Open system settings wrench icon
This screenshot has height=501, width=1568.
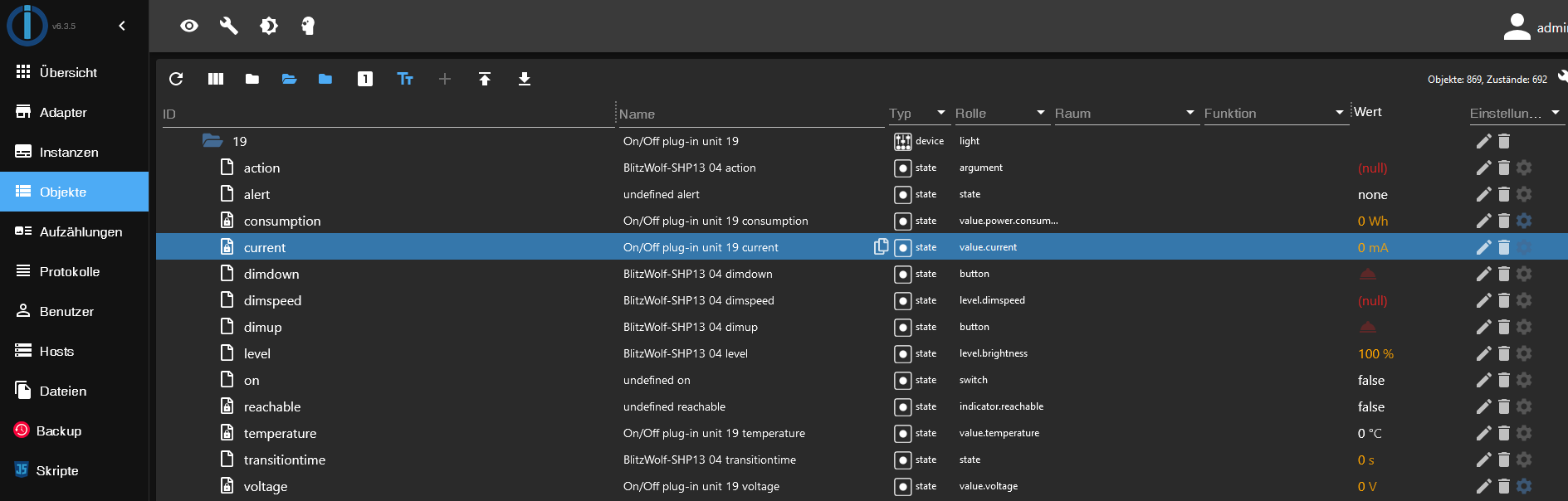tap(229, 26)
